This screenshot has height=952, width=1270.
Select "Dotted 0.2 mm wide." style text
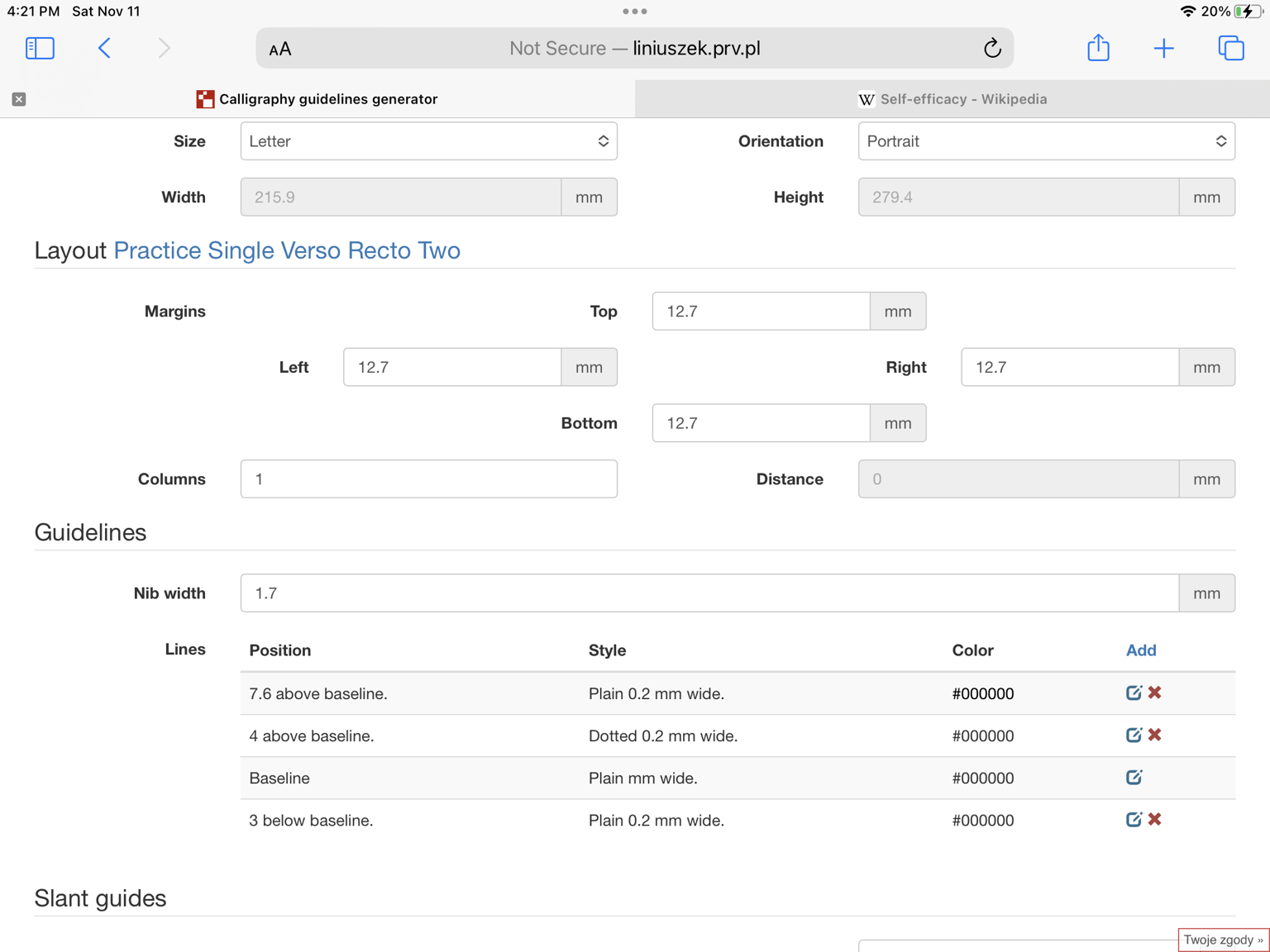click(x=663, y=735)
